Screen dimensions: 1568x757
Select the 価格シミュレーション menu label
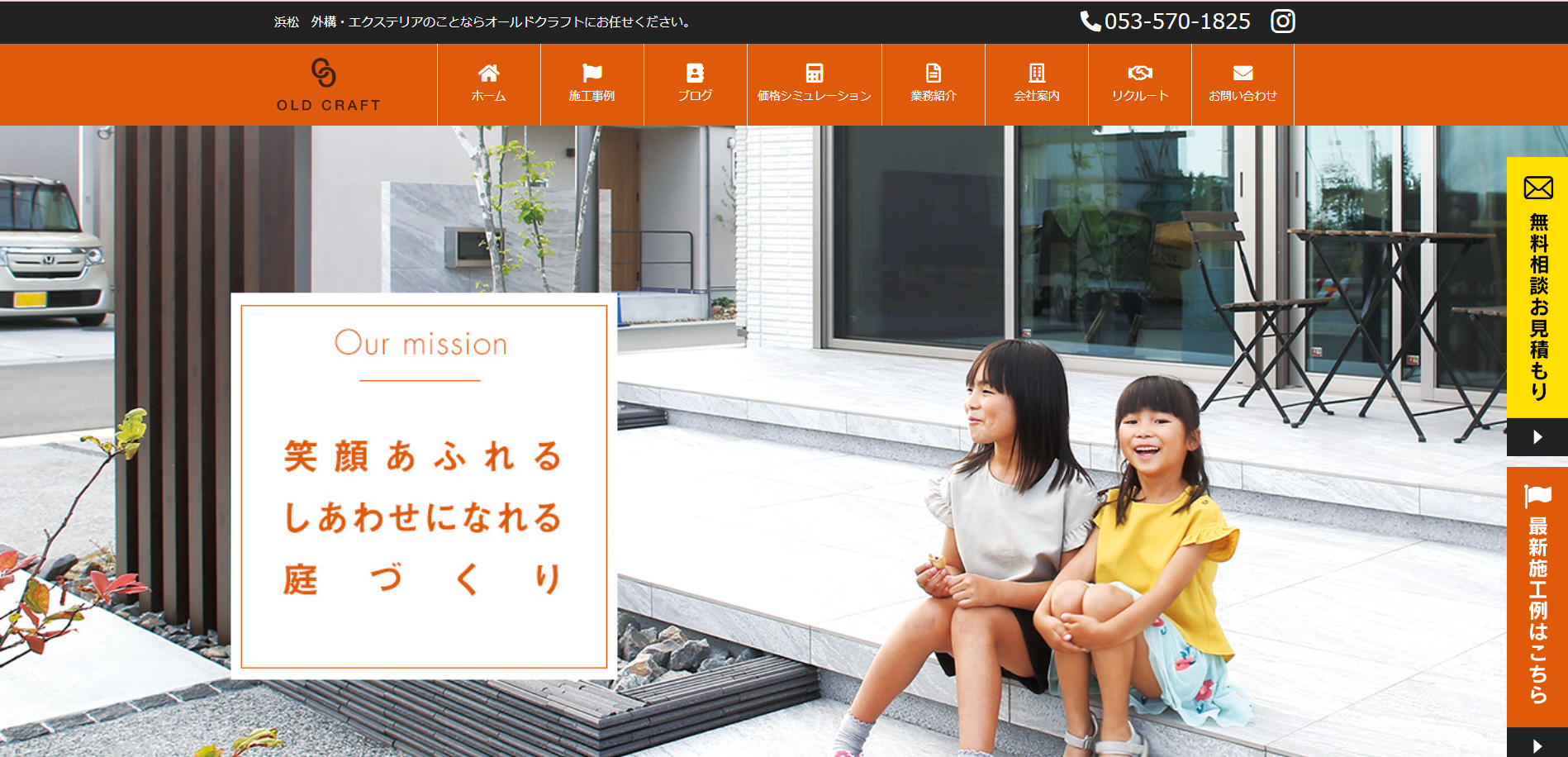tap(814, 96)
